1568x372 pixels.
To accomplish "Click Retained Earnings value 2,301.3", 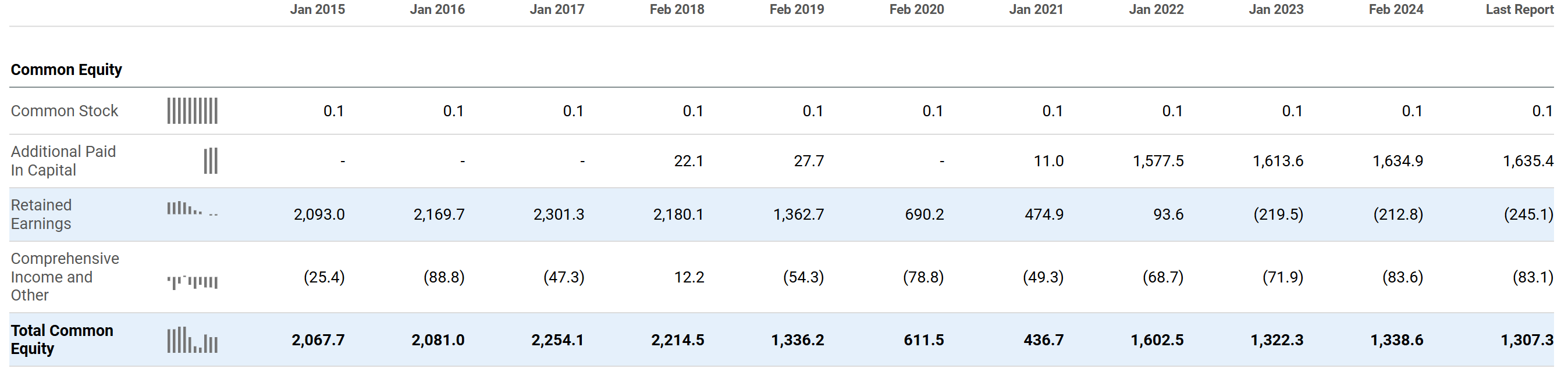I will (x=558, y=214).
